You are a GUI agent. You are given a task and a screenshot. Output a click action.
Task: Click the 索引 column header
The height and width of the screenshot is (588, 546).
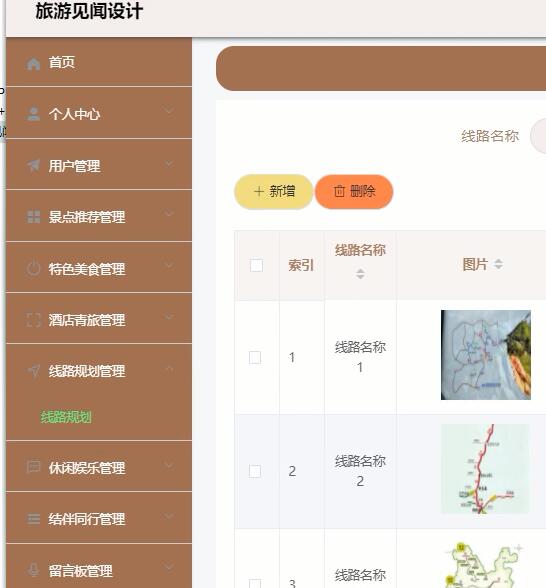[301, 266]
